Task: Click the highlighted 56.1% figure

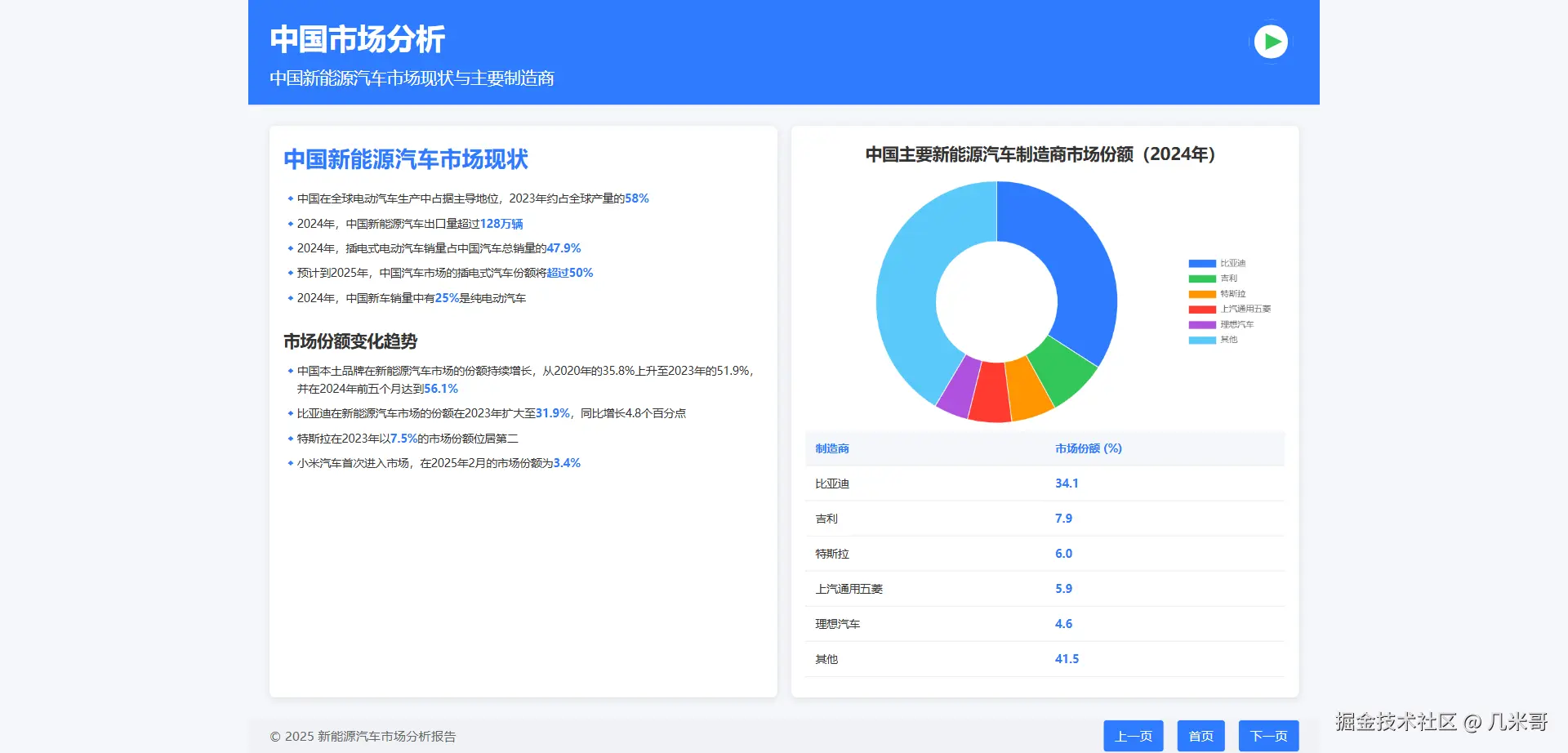Action: tap(441, 389)
